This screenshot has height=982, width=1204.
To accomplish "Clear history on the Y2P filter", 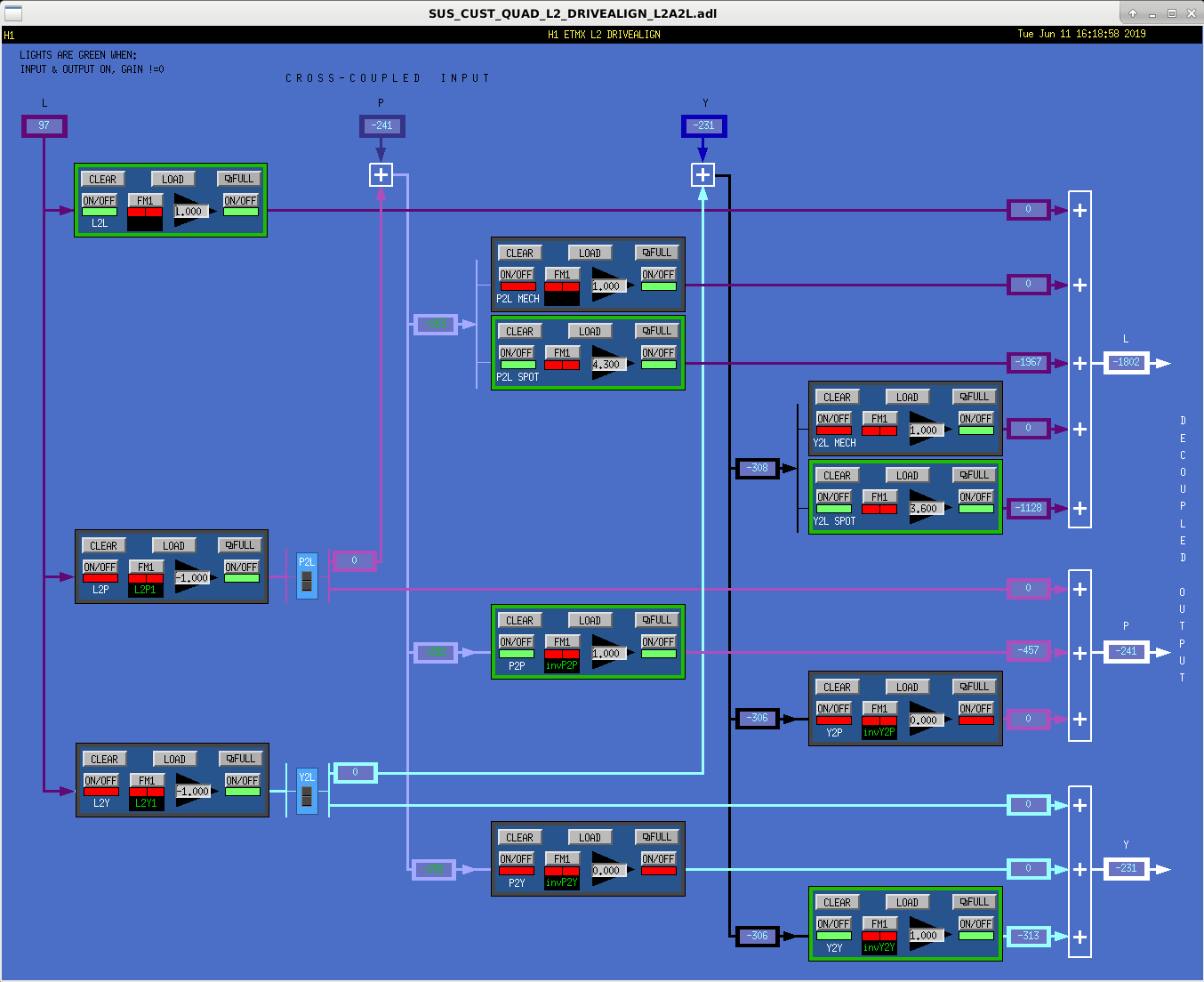I will tap(837, 687).
